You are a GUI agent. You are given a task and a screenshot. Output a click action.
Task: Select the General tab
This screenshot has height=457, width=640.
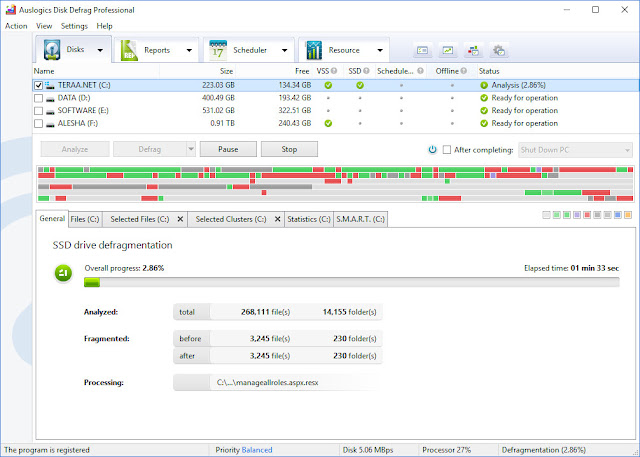coord(52,218)
